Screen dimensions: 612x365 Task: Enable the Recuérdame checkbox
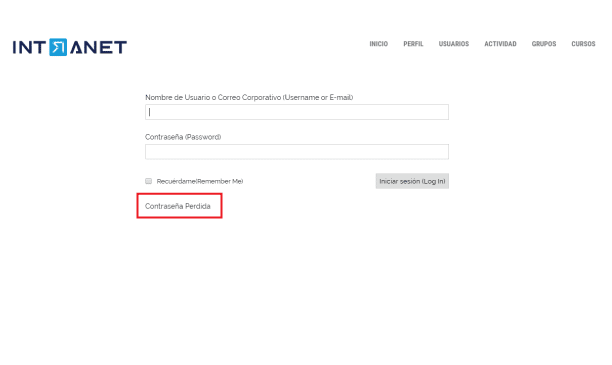148,181
